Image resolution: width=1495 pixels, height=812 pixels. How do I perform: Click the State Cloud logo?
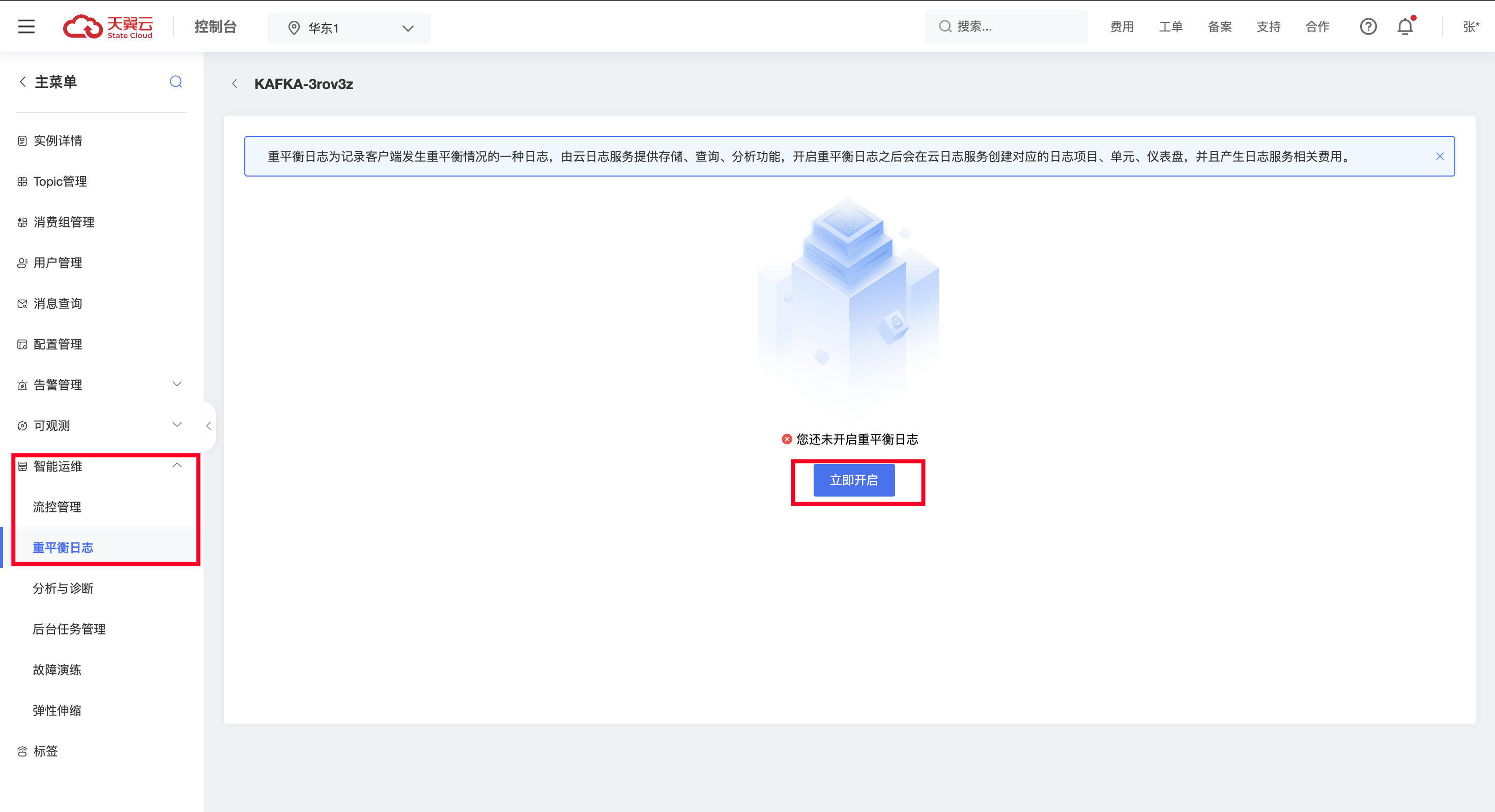[x=108, y=26]
